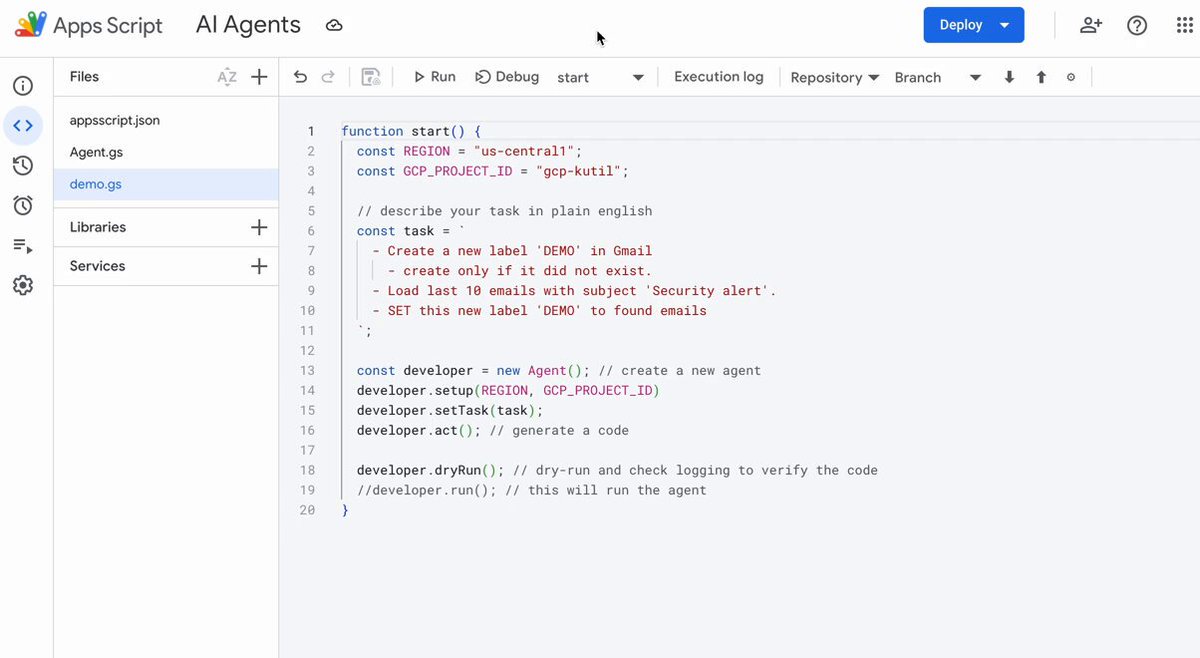This screenshot has height=658, width=1200.
Task: Open the Overview info icon in sidebar
Action: coord(23,86)
